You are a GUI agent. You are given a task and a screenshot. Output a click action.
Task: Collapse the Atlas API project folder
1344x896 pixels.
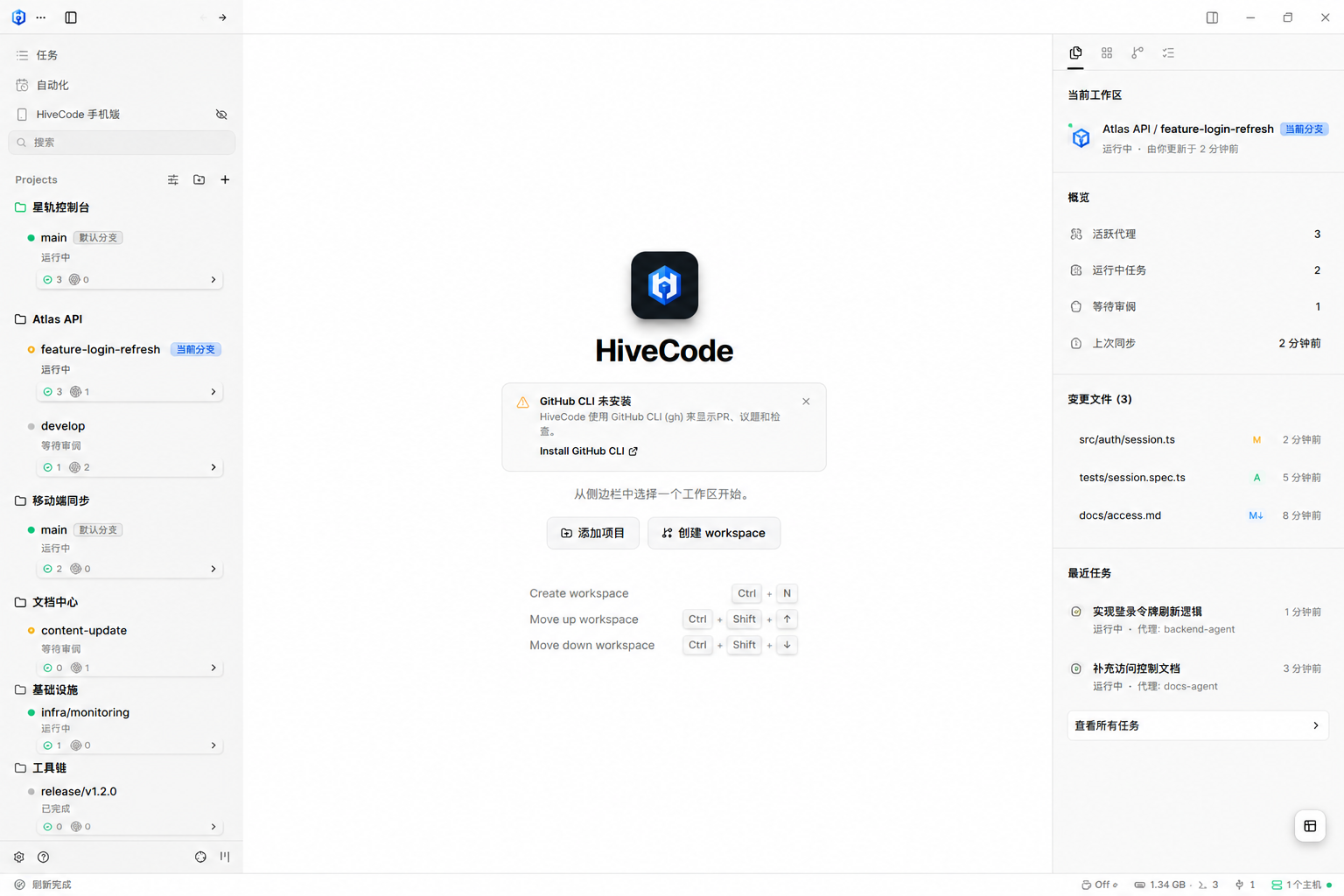49,319
